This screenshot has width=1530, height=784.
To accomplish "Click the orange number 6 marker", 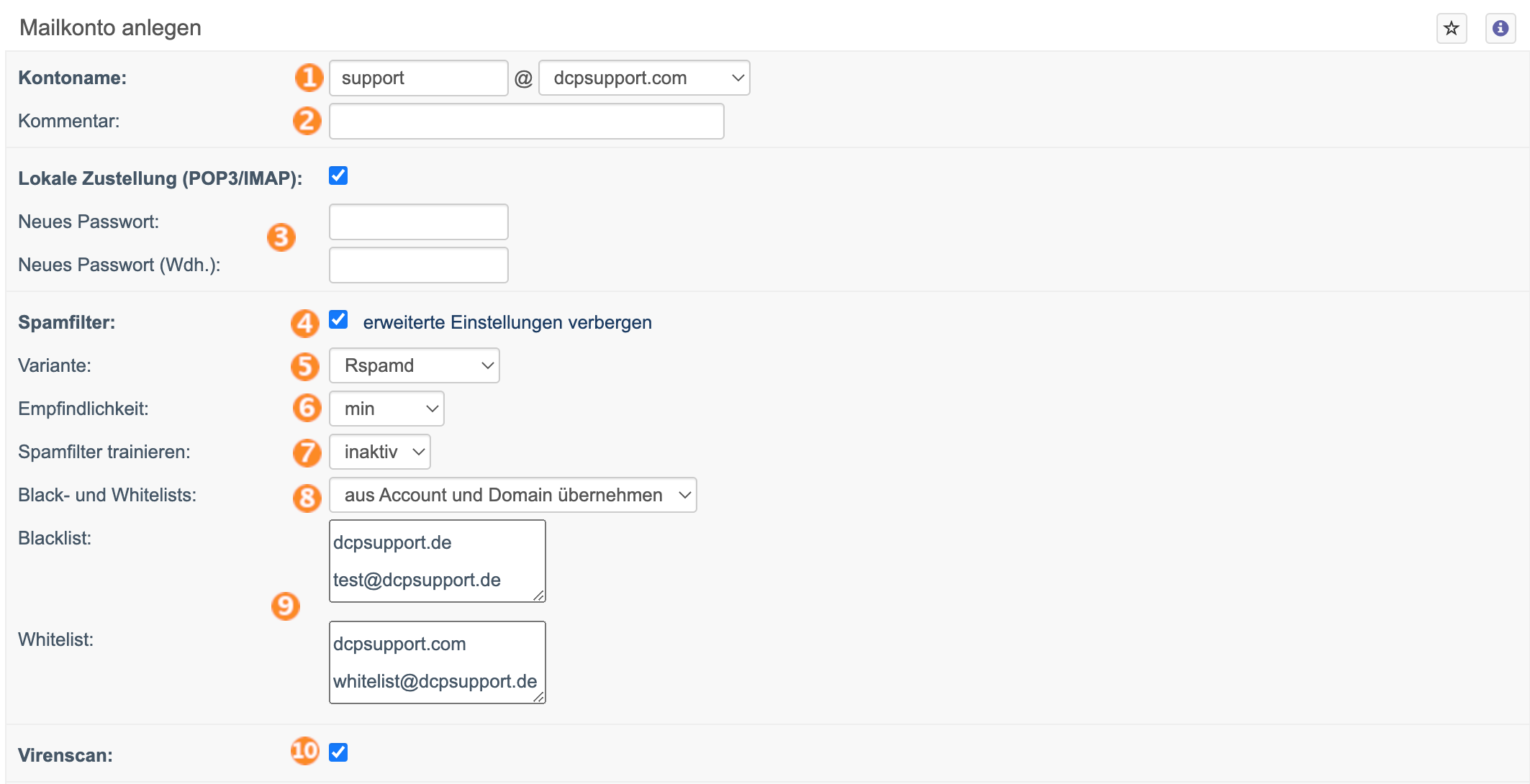I will (307, 408).
